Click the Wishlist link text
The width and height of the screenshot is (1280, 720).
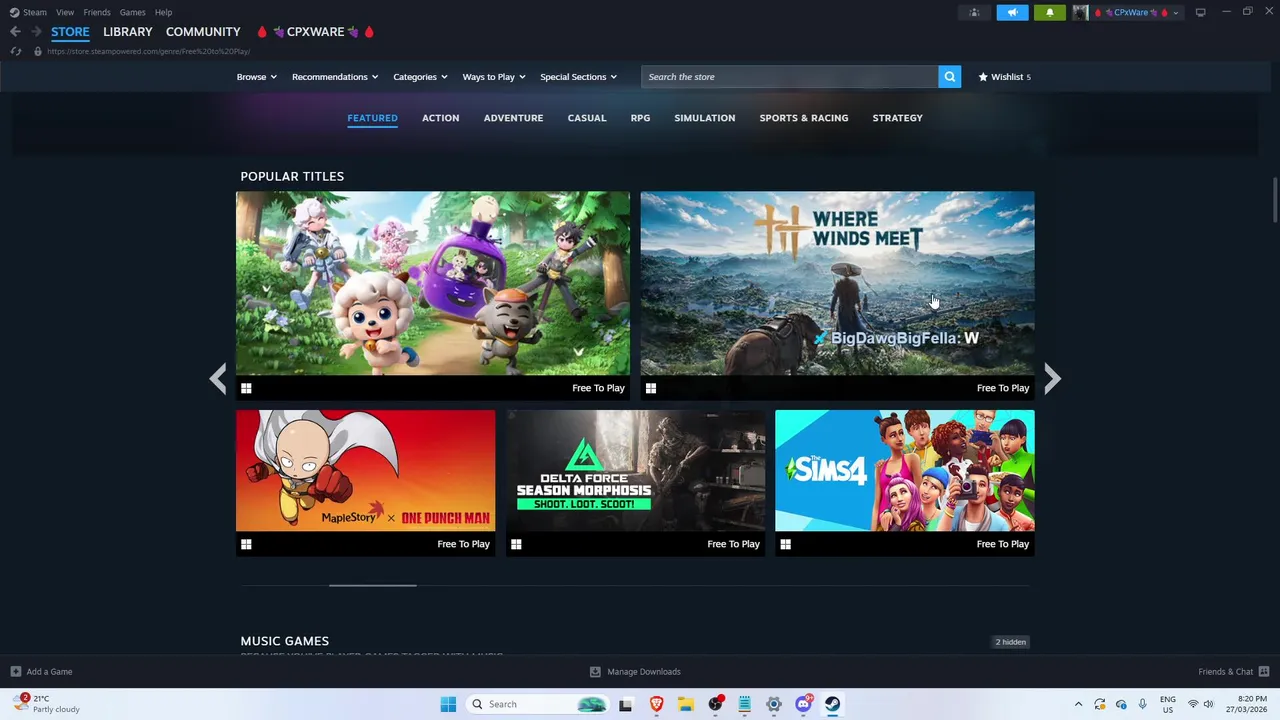[1007, 77]
